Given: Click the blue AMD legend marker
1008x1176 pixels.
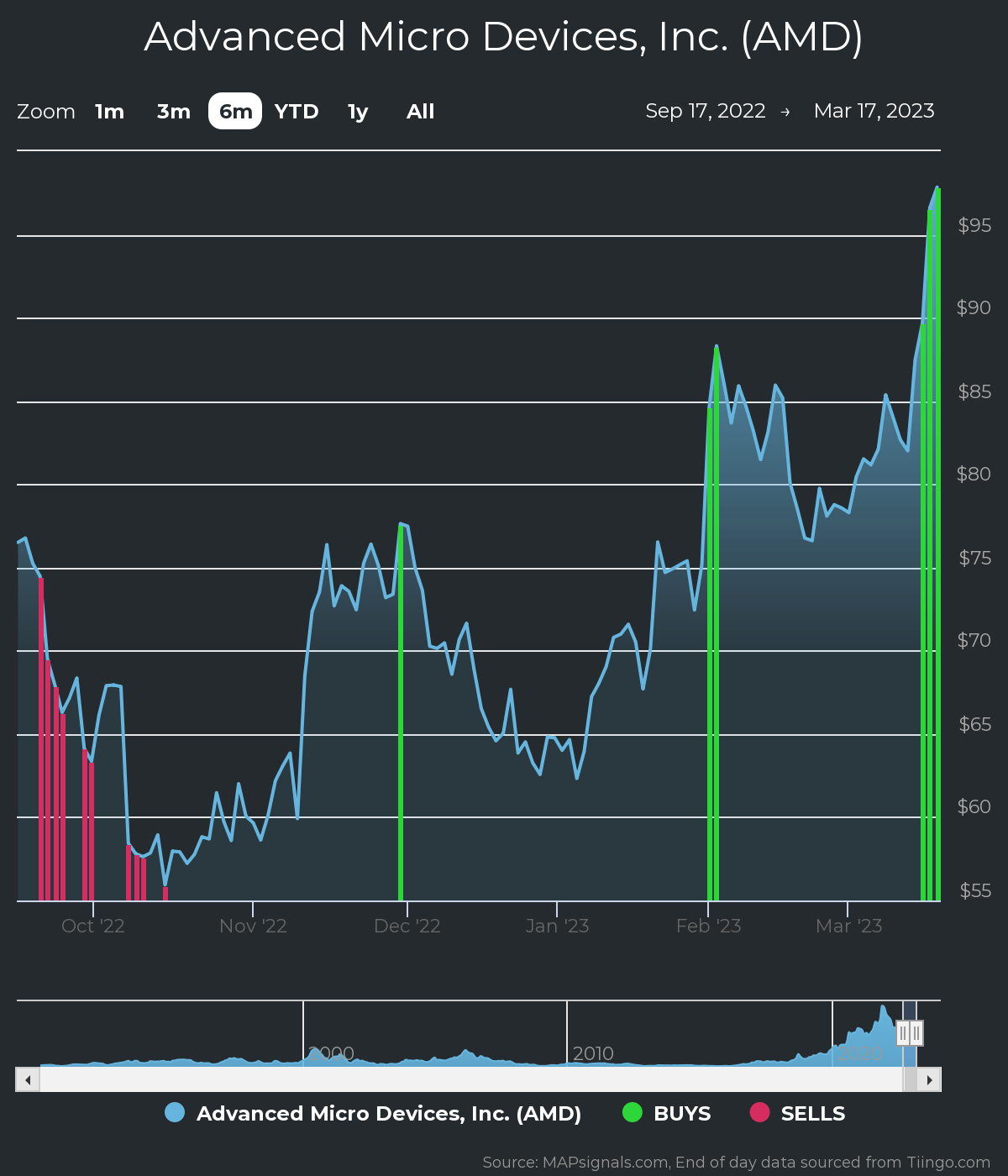Looking at the screenshot, I should pos(175,1112).
